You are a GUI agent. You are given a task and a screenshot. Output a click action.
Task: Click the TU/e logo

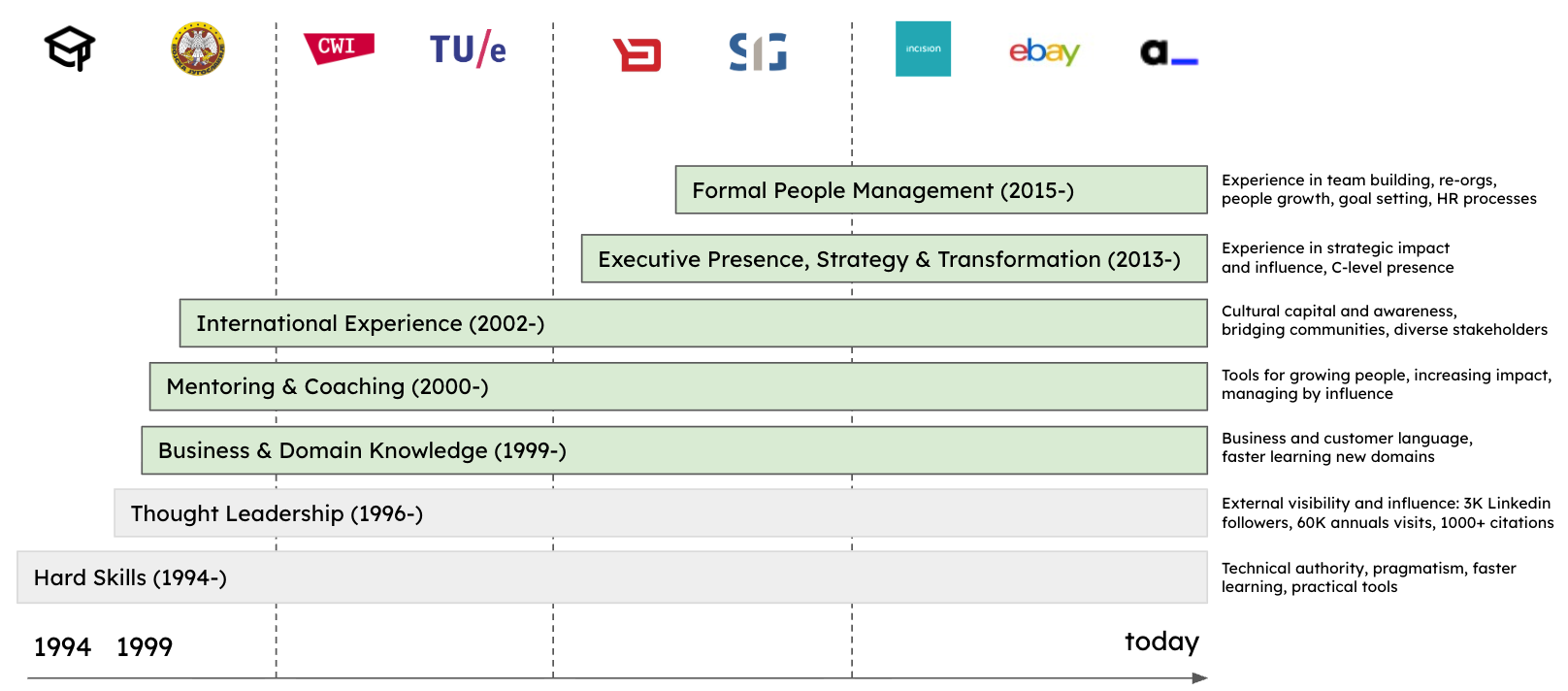click(x=468, y=49)
